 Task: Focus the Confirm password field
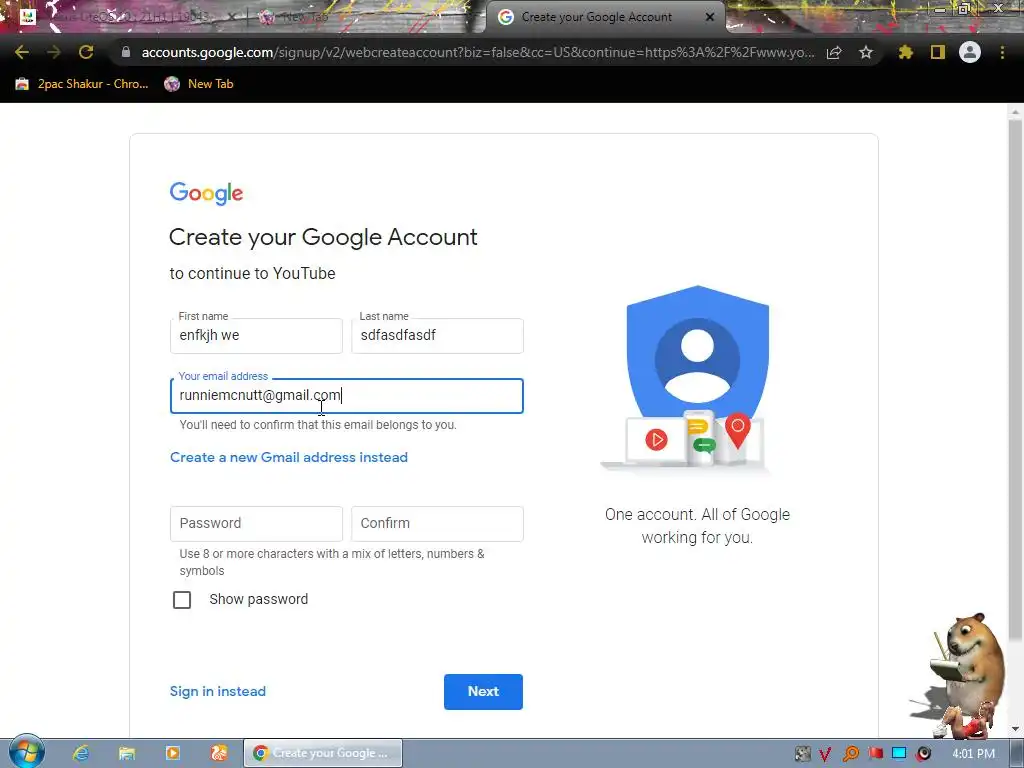438,524
